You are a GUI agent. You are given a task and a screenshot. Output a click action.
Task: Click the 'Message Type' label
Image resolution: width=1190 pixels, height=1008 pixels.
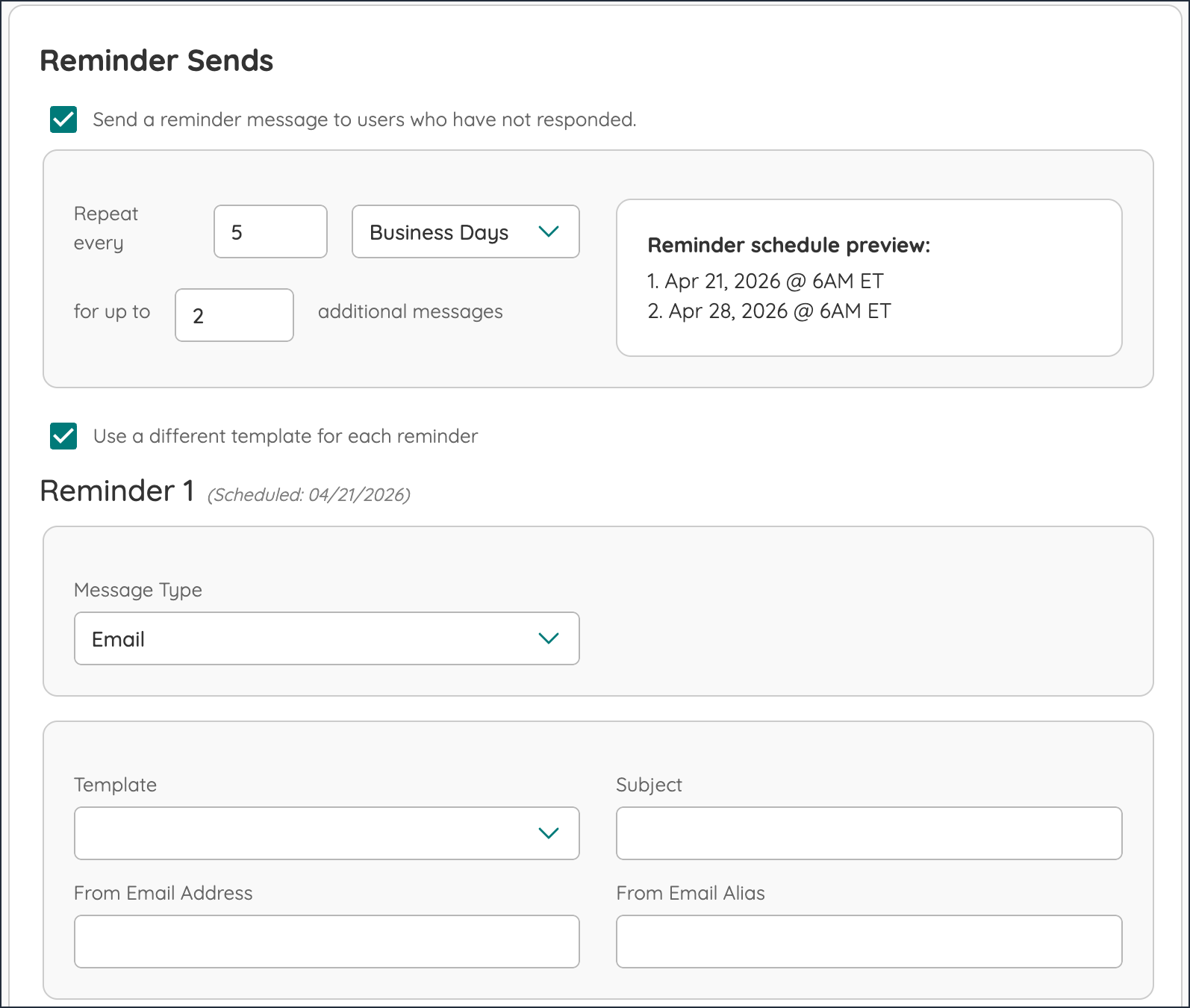138,590
